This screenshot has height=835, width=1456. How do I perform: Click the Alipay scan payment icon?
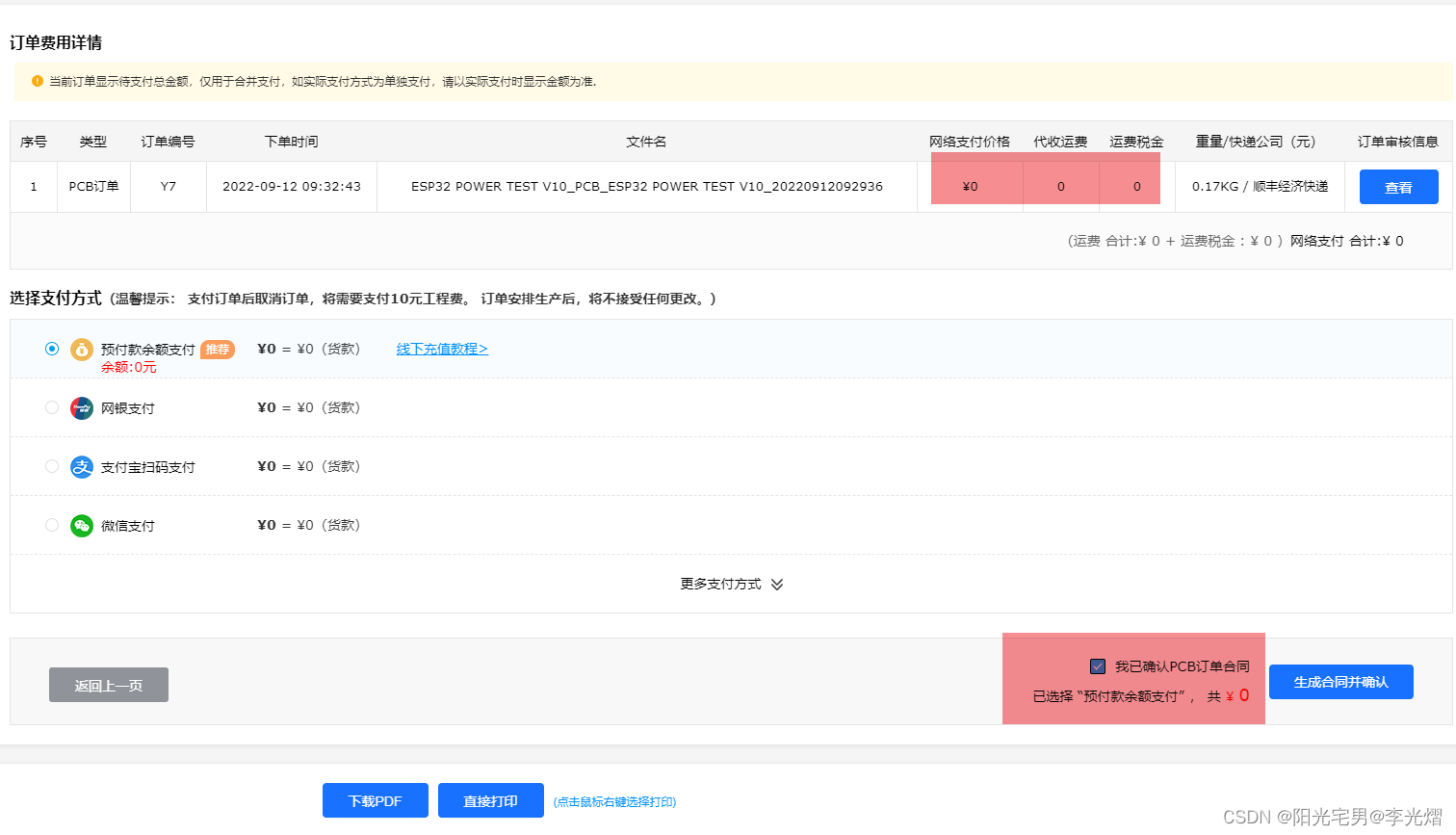(x=82, y=467)
